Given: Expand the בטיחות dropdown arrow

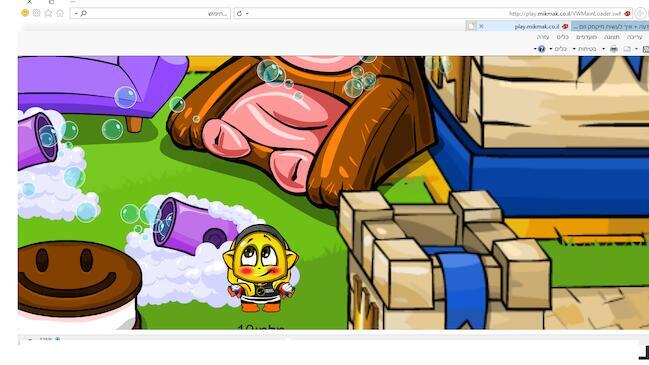Looking at the screenshot, I should [x=574, y=49].
